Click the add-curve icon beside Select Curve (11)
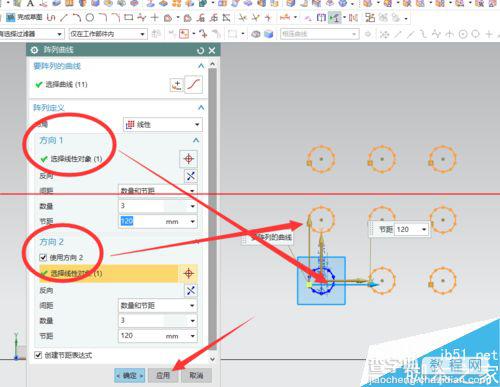The image size is (500, 387). [x=177, y=85]
